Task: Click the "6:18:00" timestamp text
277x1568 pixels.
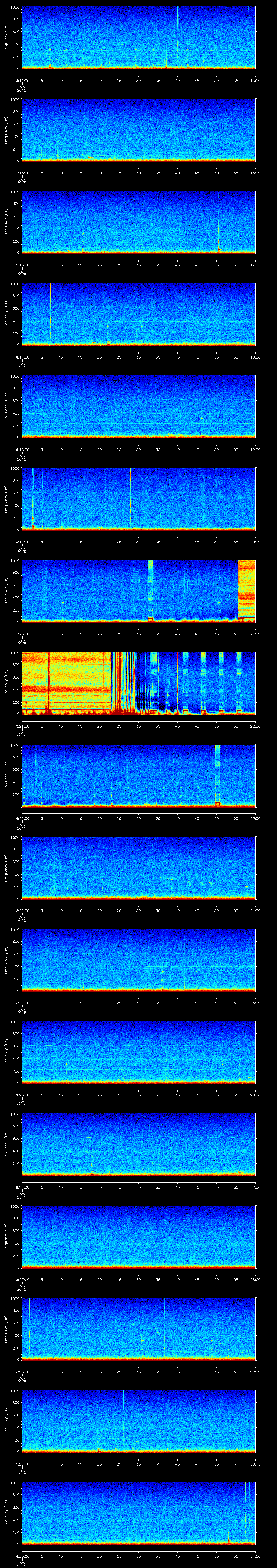Action: (x=22, y=449)
